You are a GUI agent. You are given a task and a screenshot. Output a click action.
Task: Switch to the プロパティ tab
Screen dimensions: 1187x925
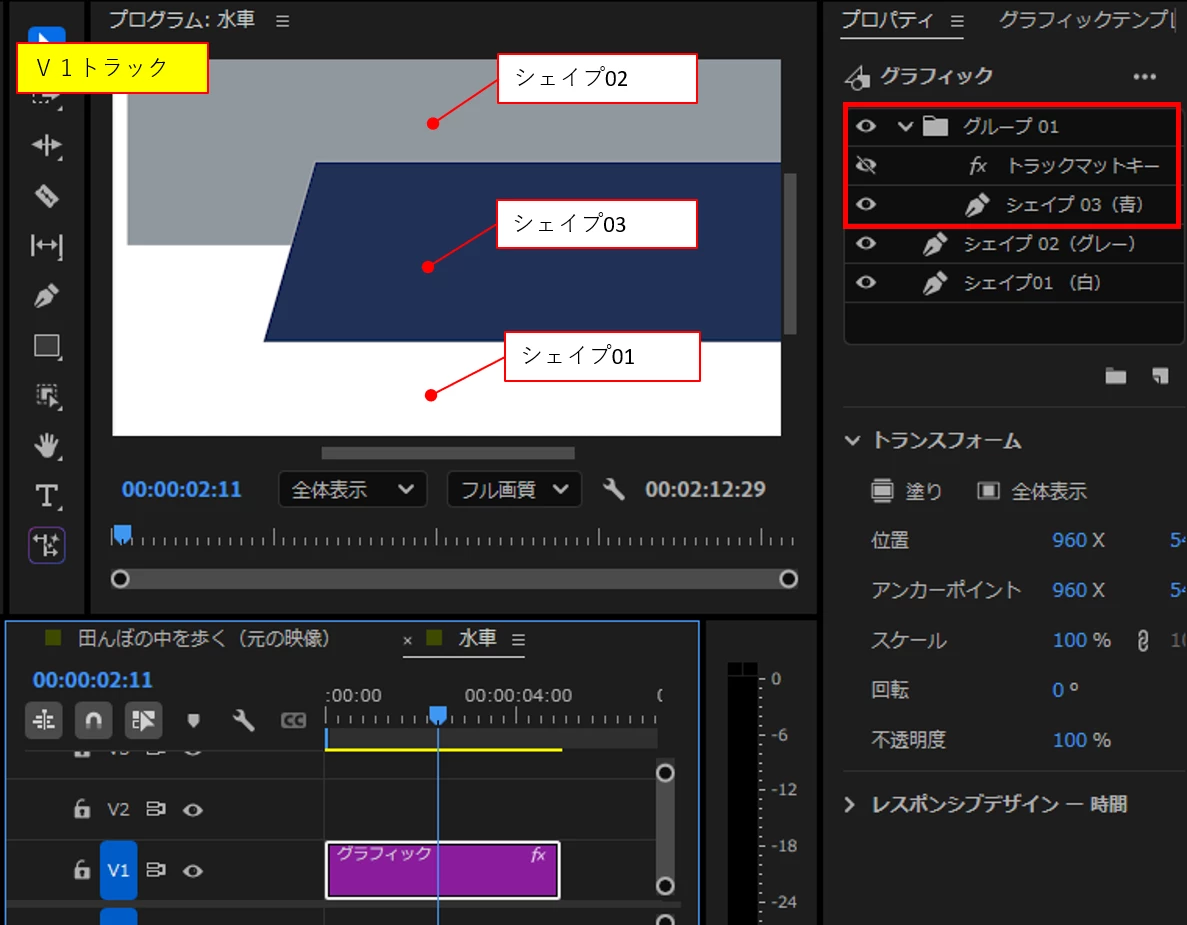(888, 20)
